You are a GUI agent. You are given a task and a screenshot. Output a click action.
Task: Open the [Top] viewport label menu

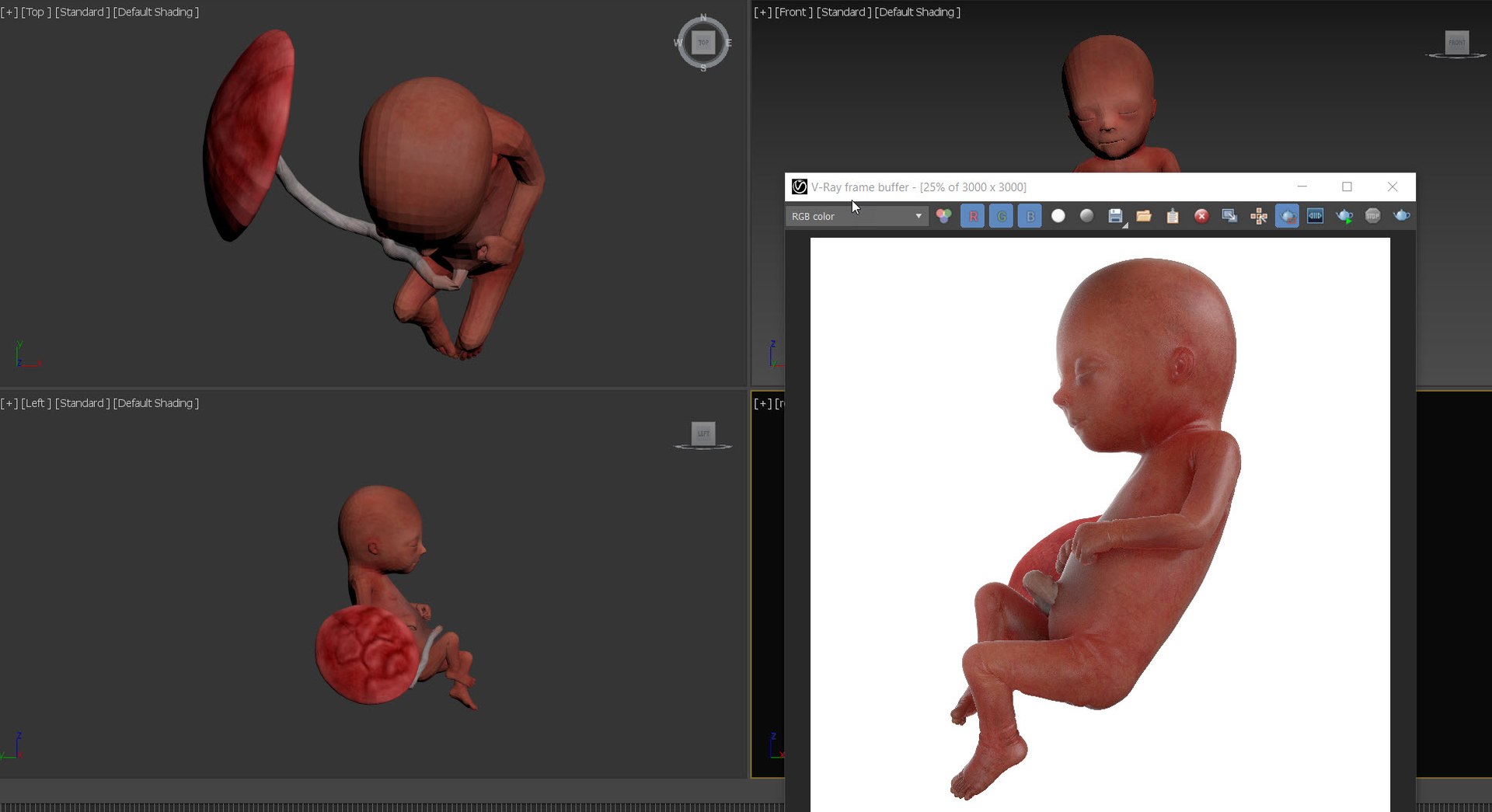(x=37, y=12)
